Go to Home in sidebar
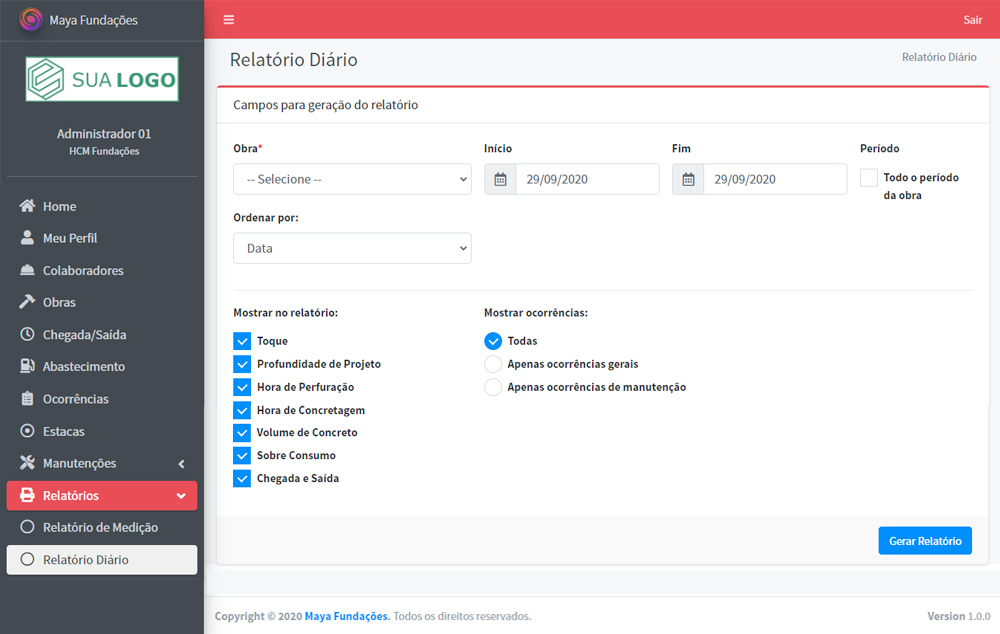This screenshot has width=1000, height=634. [102, 206]
